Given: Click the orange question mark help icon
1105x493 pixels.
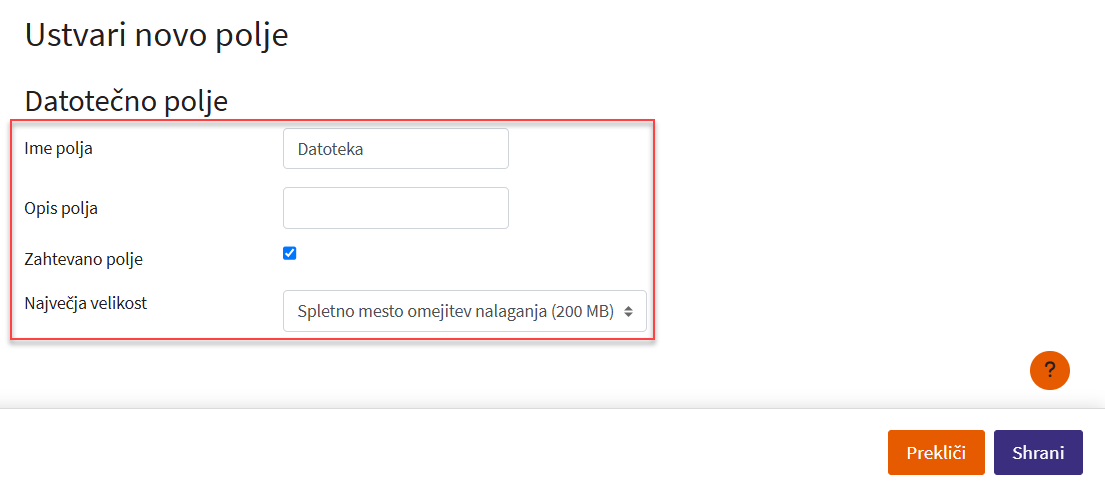Looking at the screenshot, I should coord(1049,370).
